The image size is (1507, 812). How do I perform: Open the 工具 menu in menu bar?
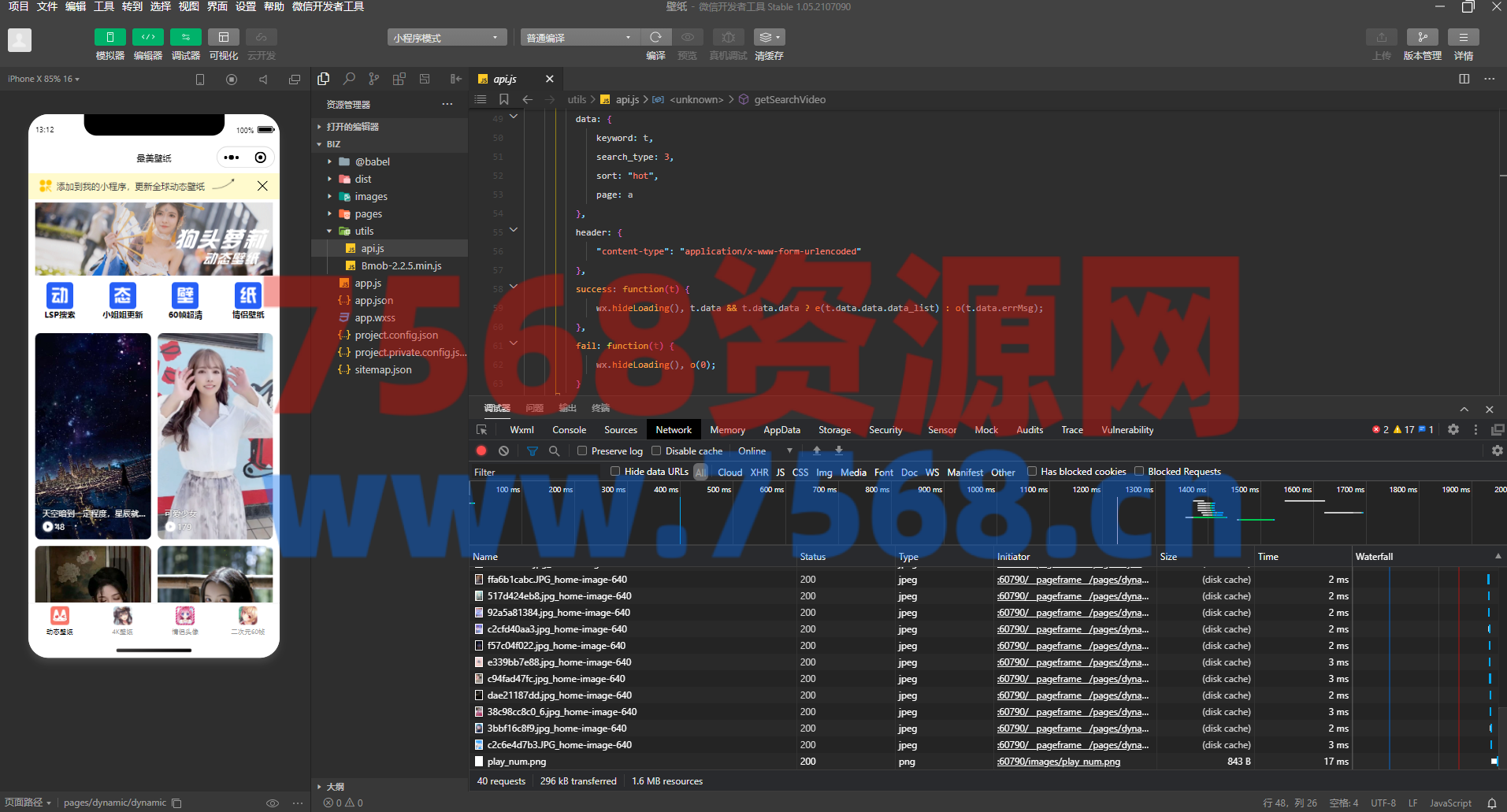(104, 6)
